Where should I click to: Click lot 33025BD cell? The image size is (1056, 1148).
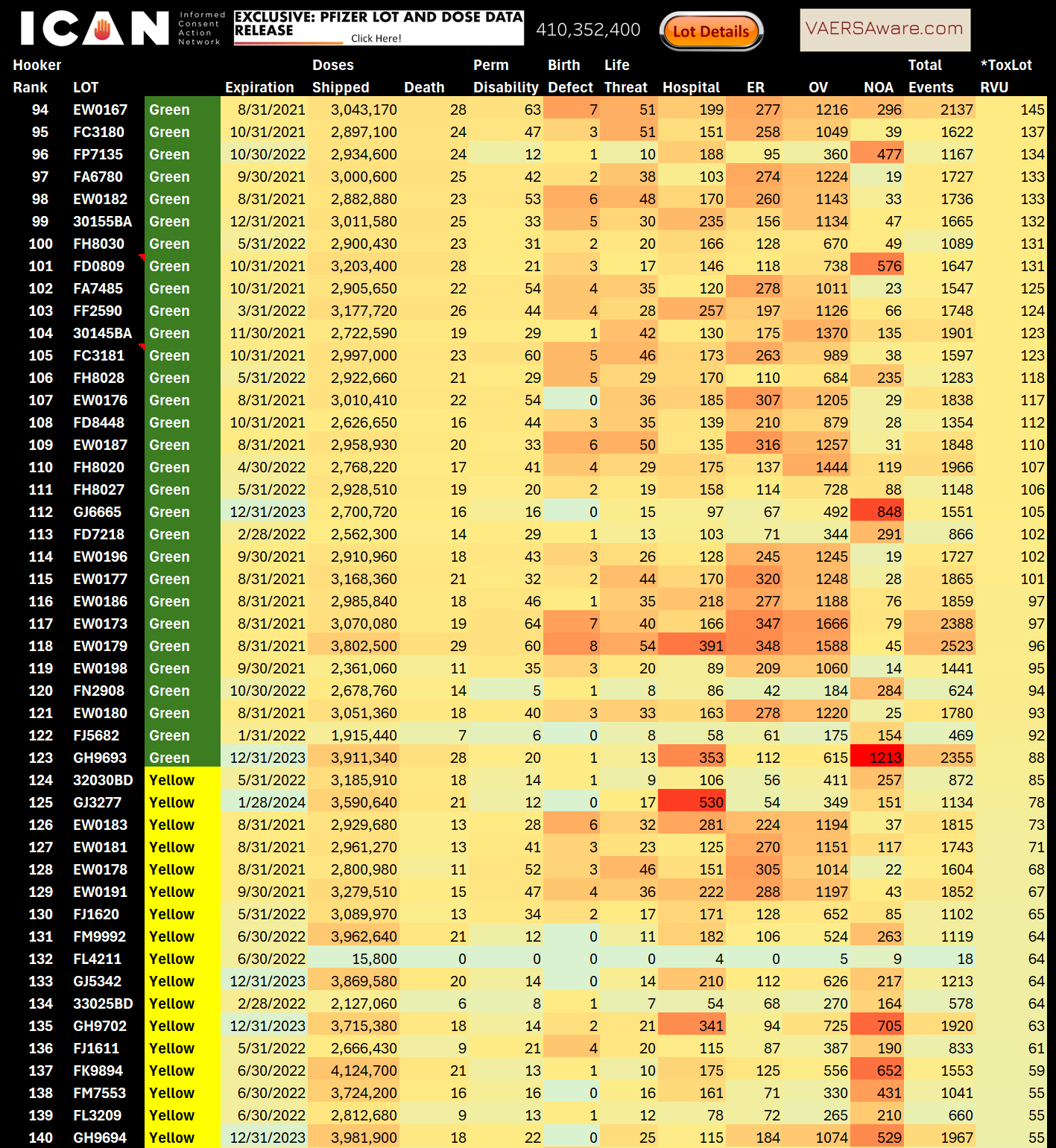(103, 1003)
